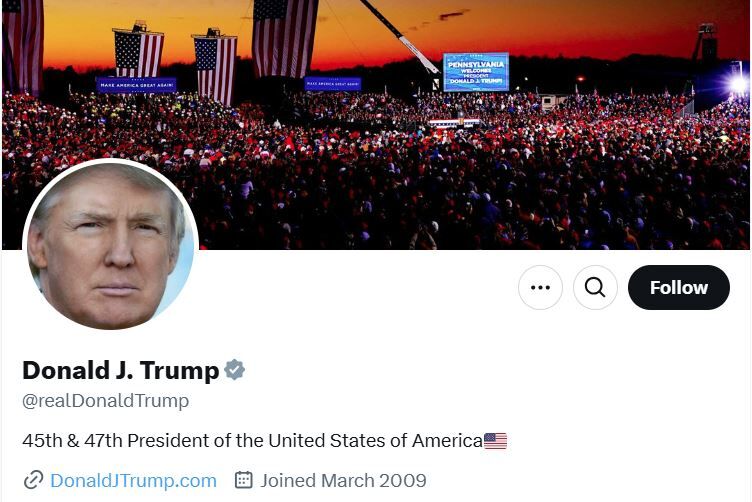Click the verified badge beside the name

tap(235, 370)
